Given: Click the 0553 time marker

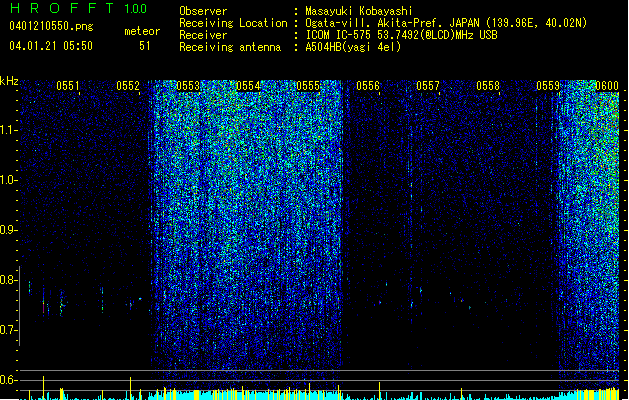Looking at the screenshot, I should click(x=188, y=86).
